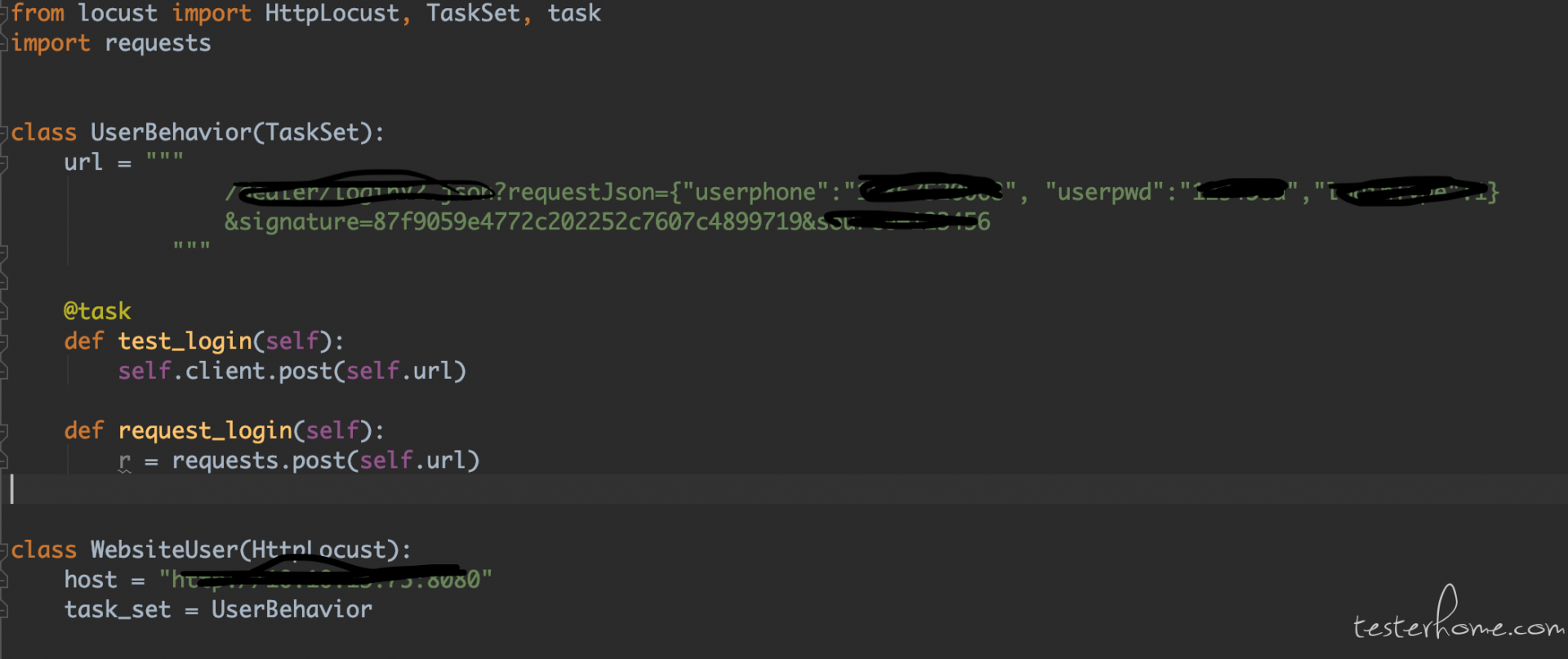Viewport: 1568px width, 659px height.
Task: Collapse the request_login function fold marker
Action: coord(4,431)
